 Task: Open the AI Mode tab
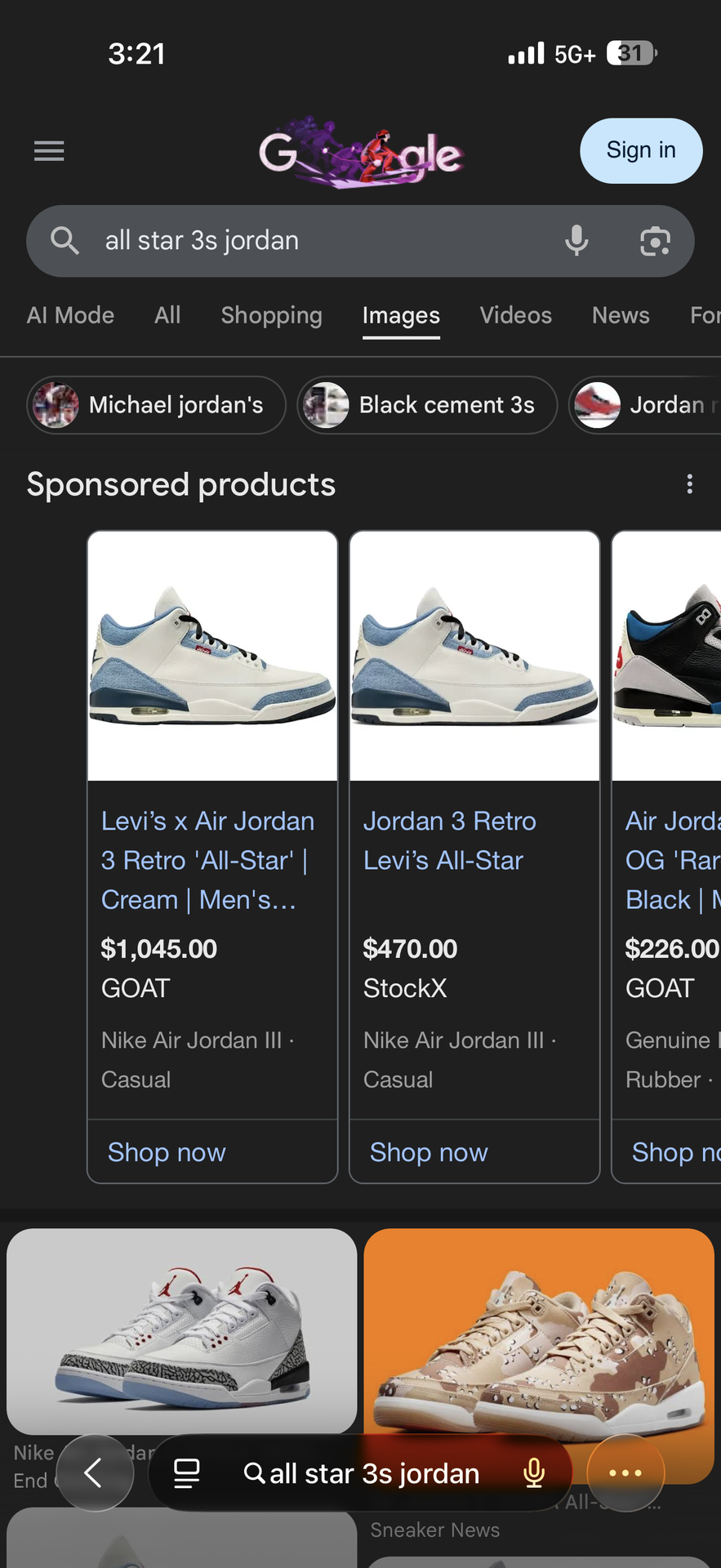click(x=70, y=315)
